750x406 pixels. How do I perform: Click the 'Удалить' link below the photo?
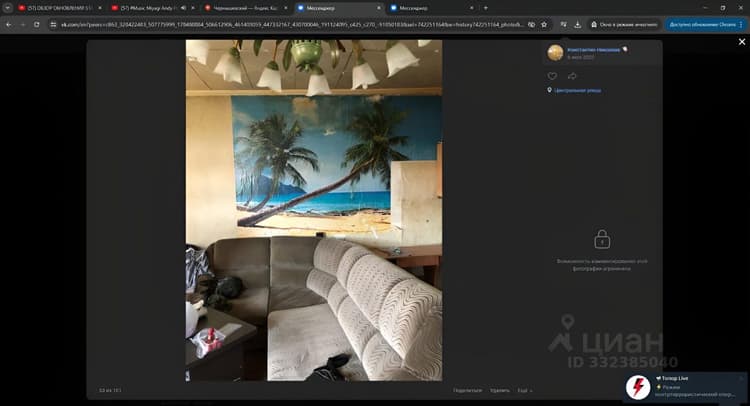500,391
